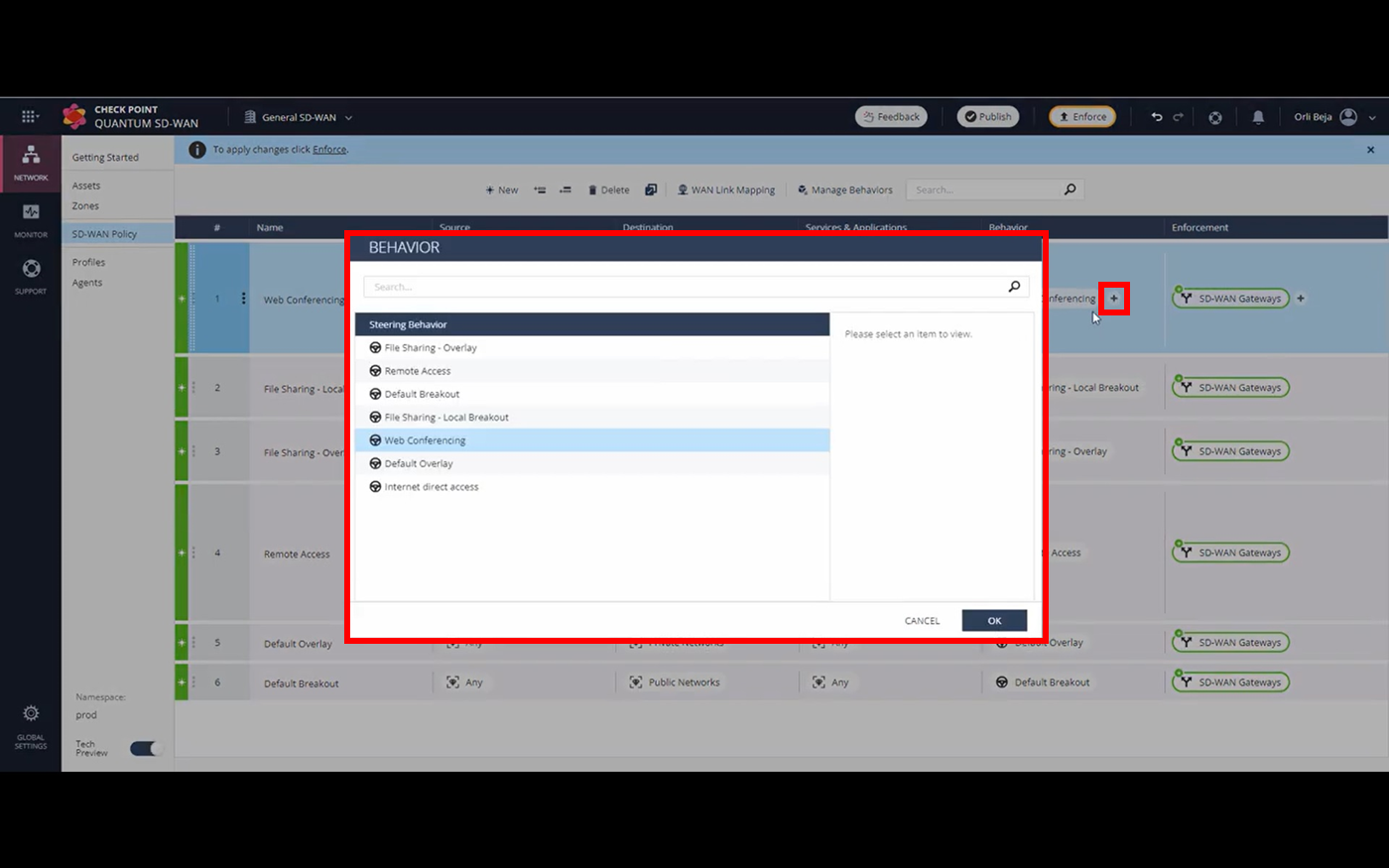Click the undo arrow in top bar
The height and width of the screenshot is (868, 1389).
(1157, 117)
